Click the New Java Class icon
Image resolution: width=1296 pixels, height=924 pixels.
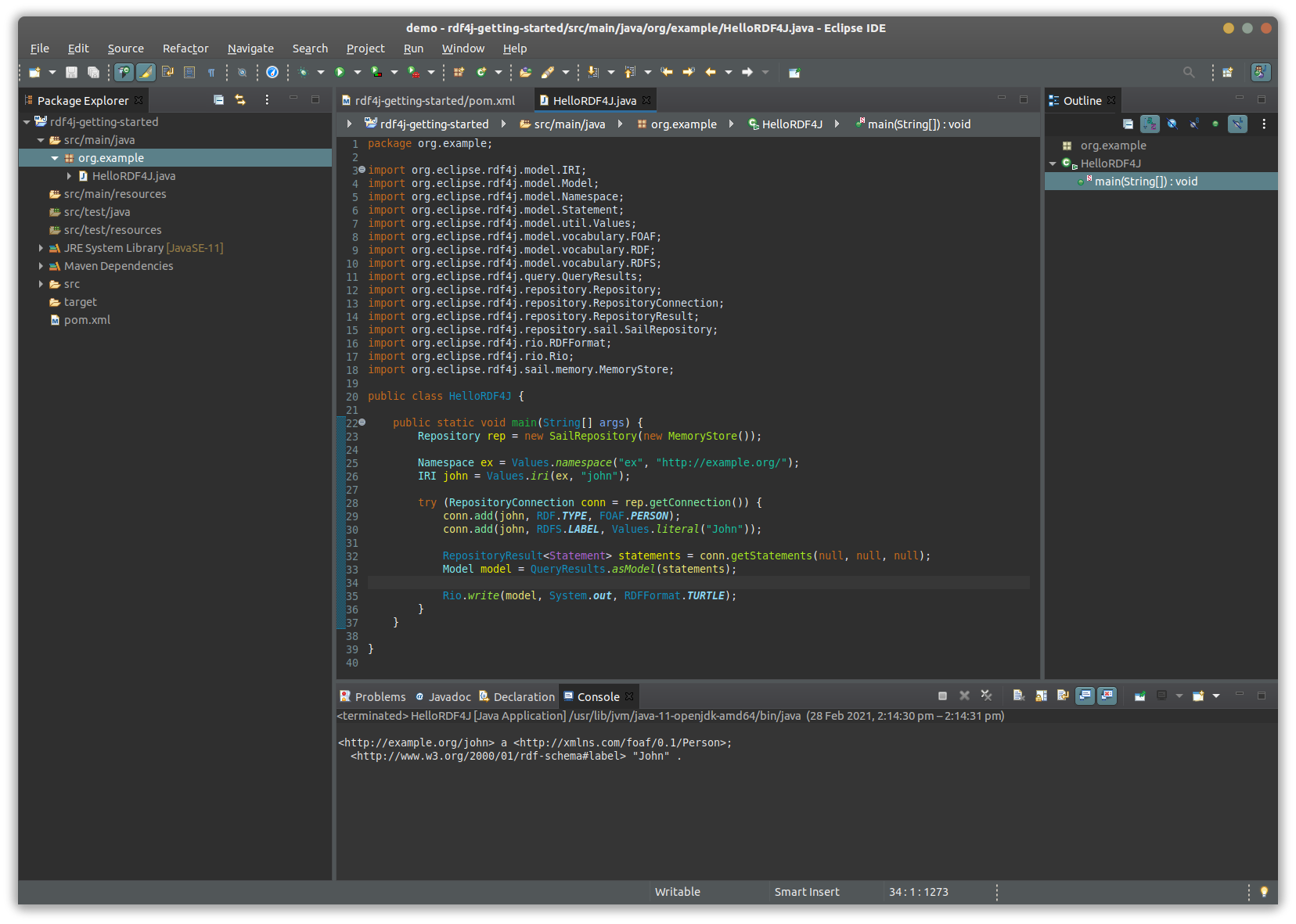pyautogui.click(x=481, y=72)
